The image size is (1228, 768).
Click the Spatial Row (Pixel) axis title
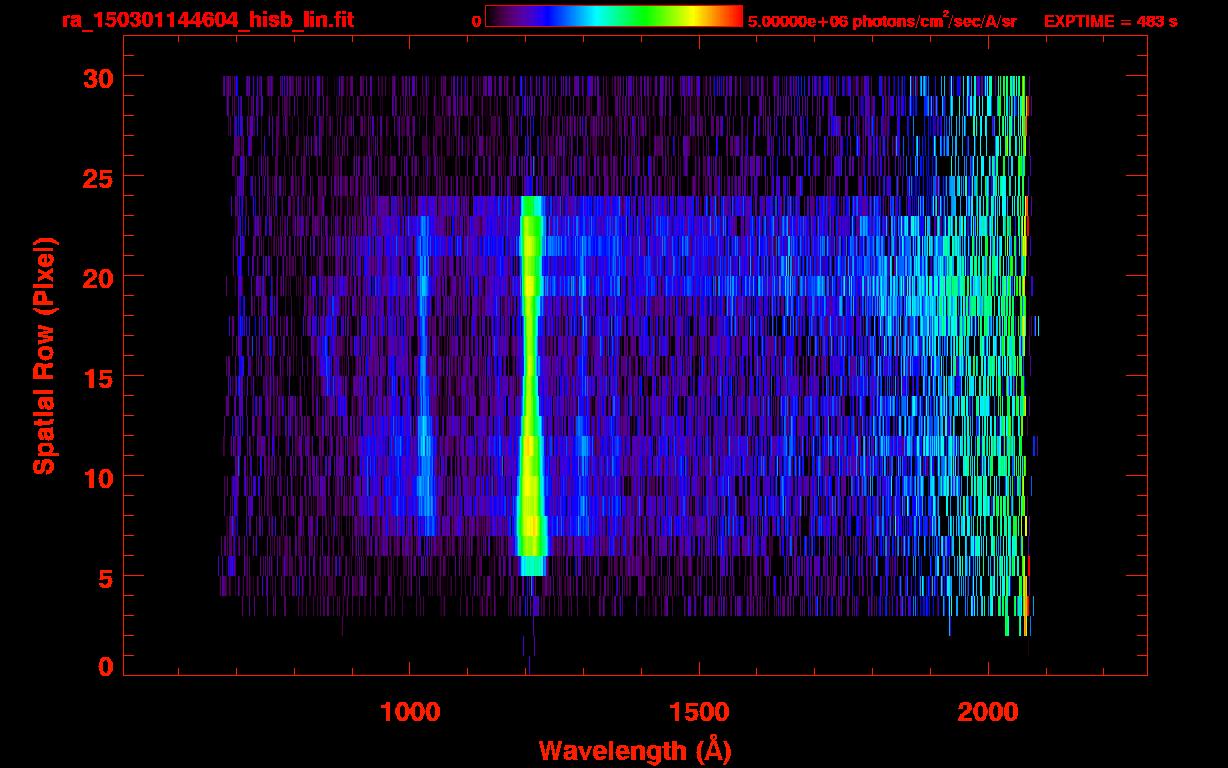[44, 355]
